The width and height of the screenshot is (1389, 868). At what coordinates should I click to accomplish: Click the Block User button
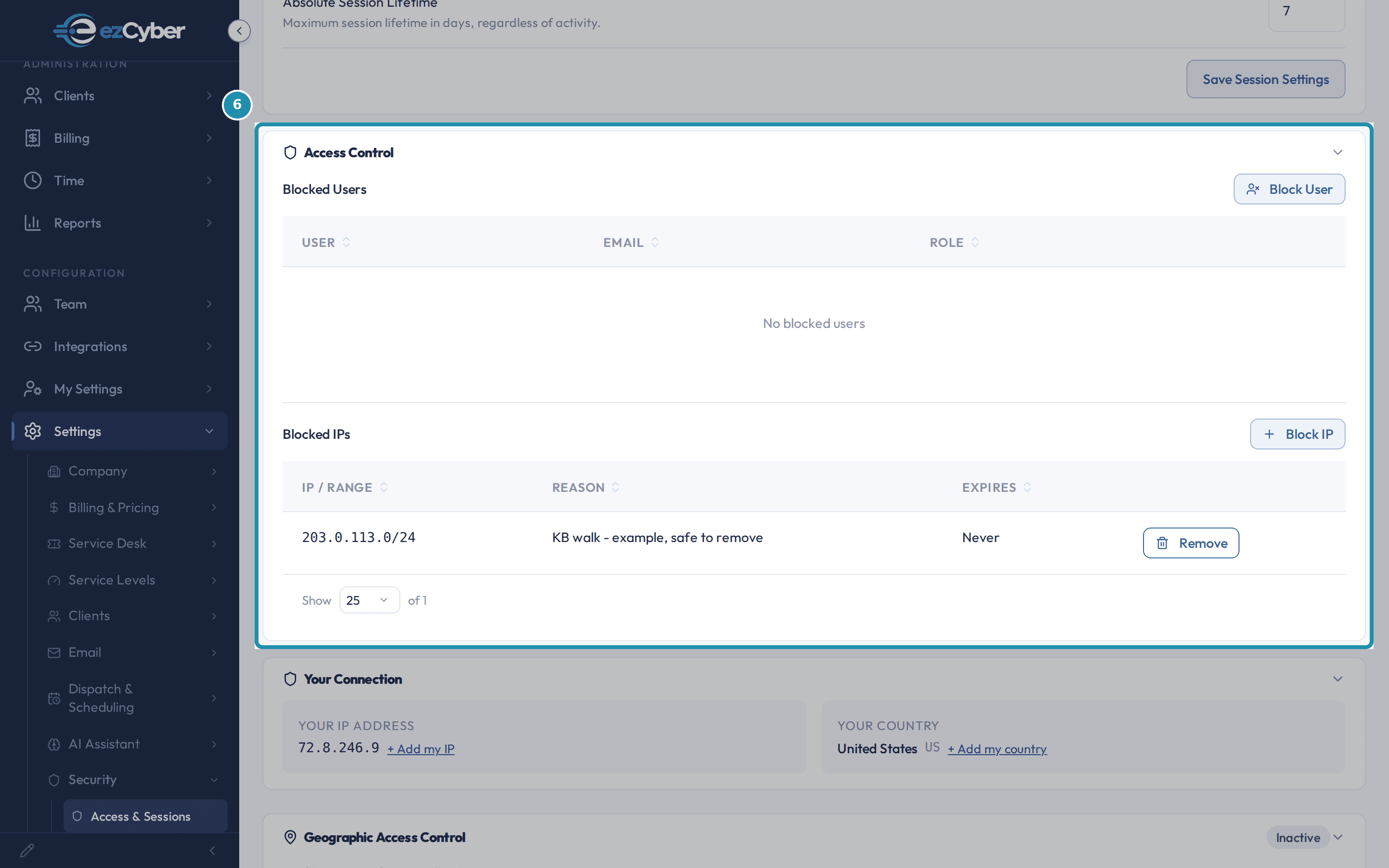(1289, 189)
